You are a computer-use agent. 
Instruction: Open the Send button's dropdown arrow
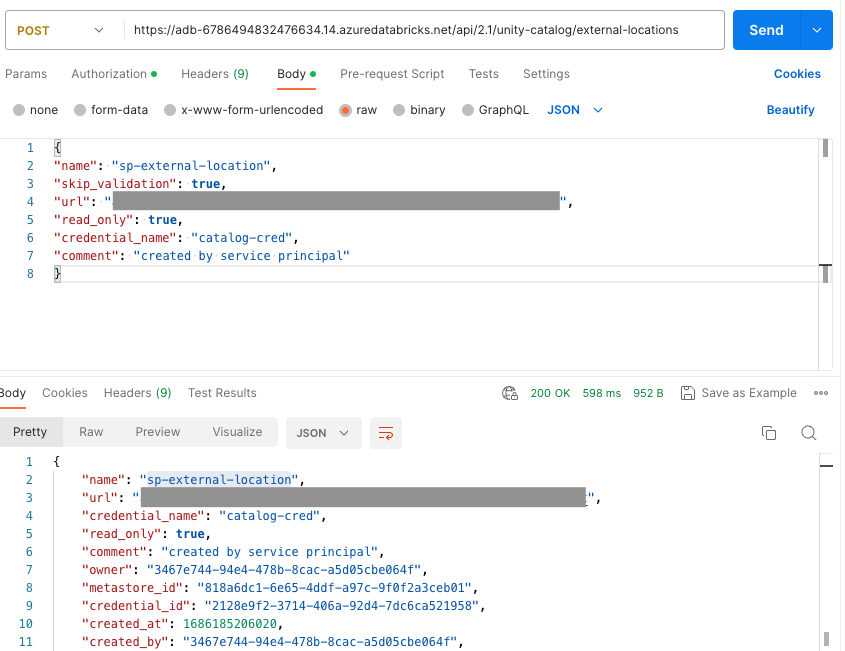pyautogui.click(x=817, y=31)
